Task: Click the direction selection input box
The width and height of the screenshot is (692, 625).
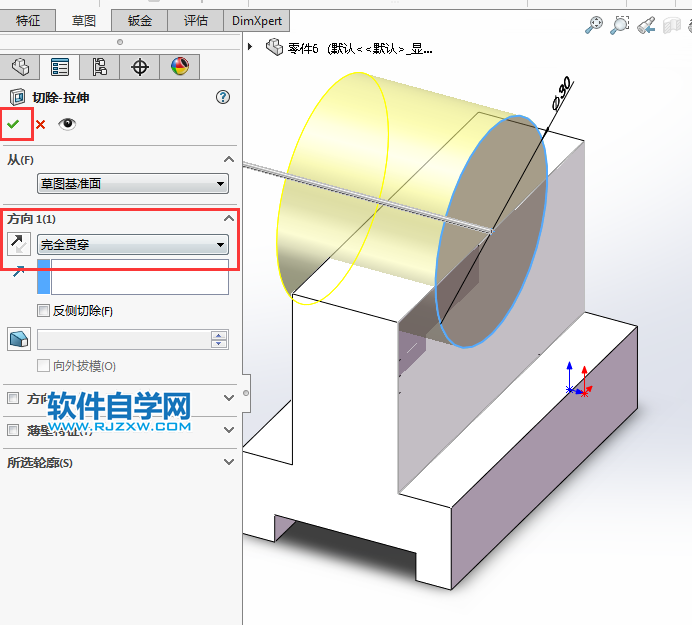Action: (140, 277)
